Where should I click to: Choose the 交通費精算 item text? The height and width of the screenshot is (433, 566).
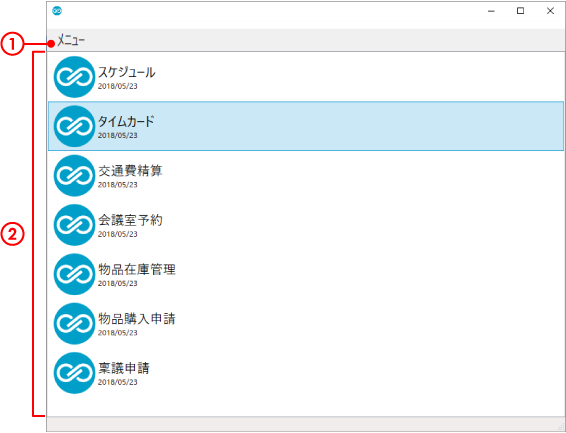[x=130, y=171]
